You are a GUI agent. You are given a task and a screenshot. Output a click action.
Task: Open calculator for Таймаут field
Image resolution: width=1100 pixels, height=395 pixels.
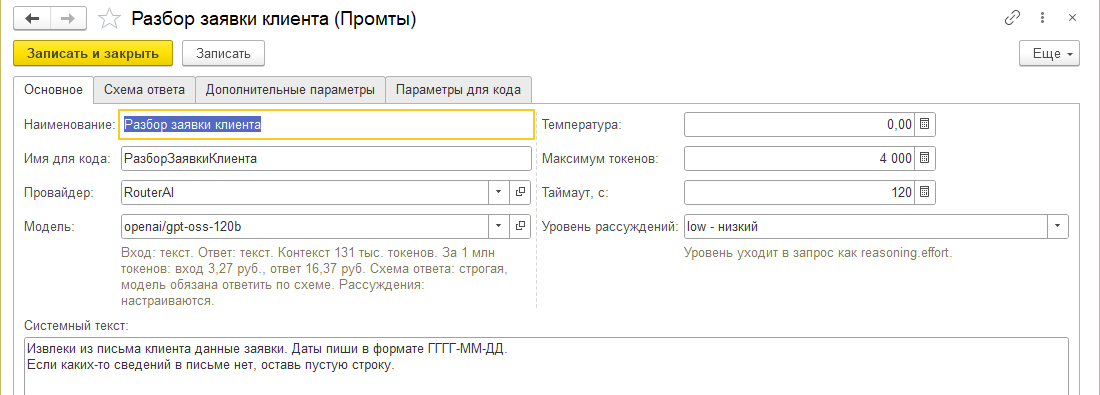925,192
